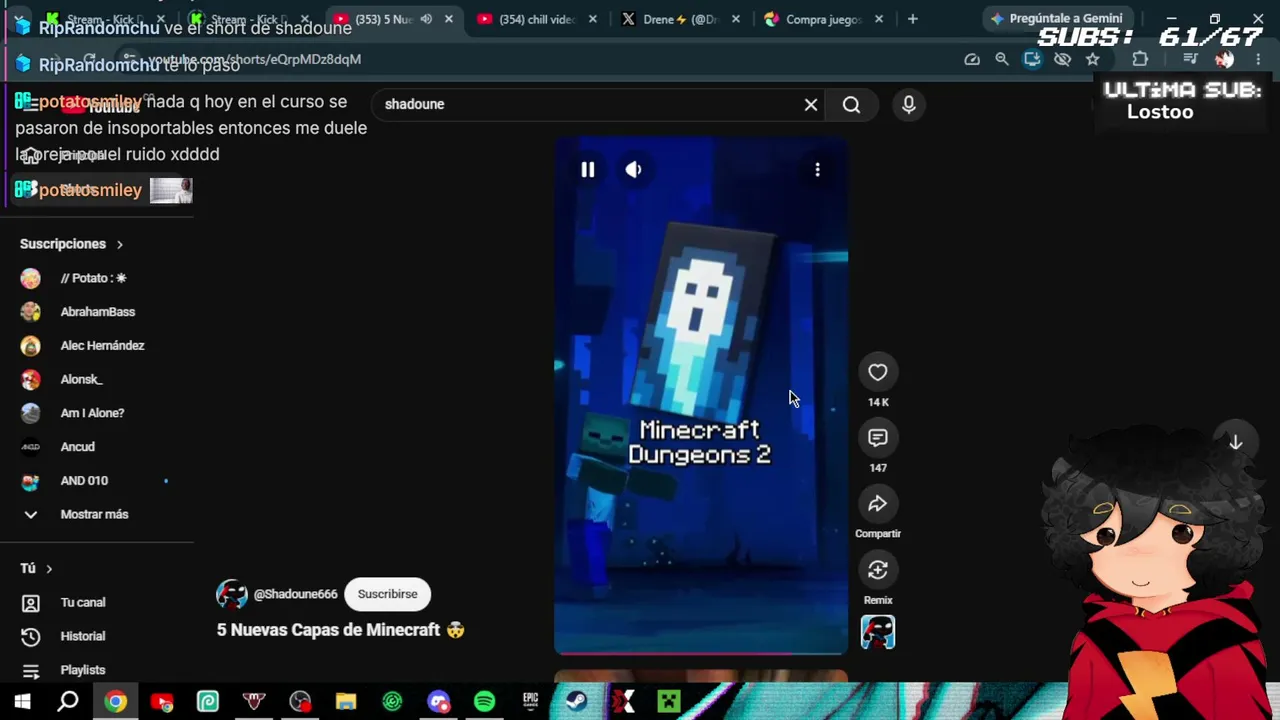Go to the next short using down arrow

pos(1236,442)
